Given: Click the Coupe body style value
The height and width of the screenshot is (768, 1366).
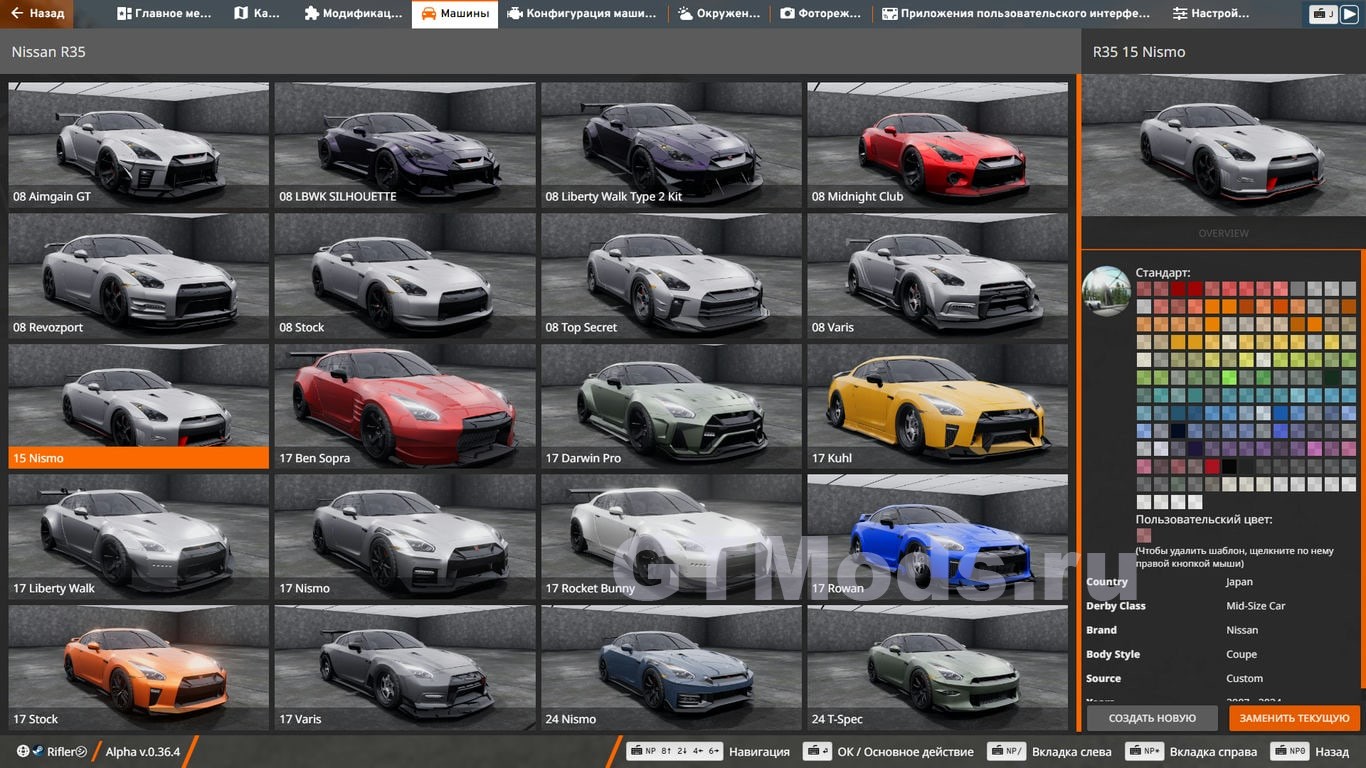Looking at the screenshot, I should [x=1241, y=654].
